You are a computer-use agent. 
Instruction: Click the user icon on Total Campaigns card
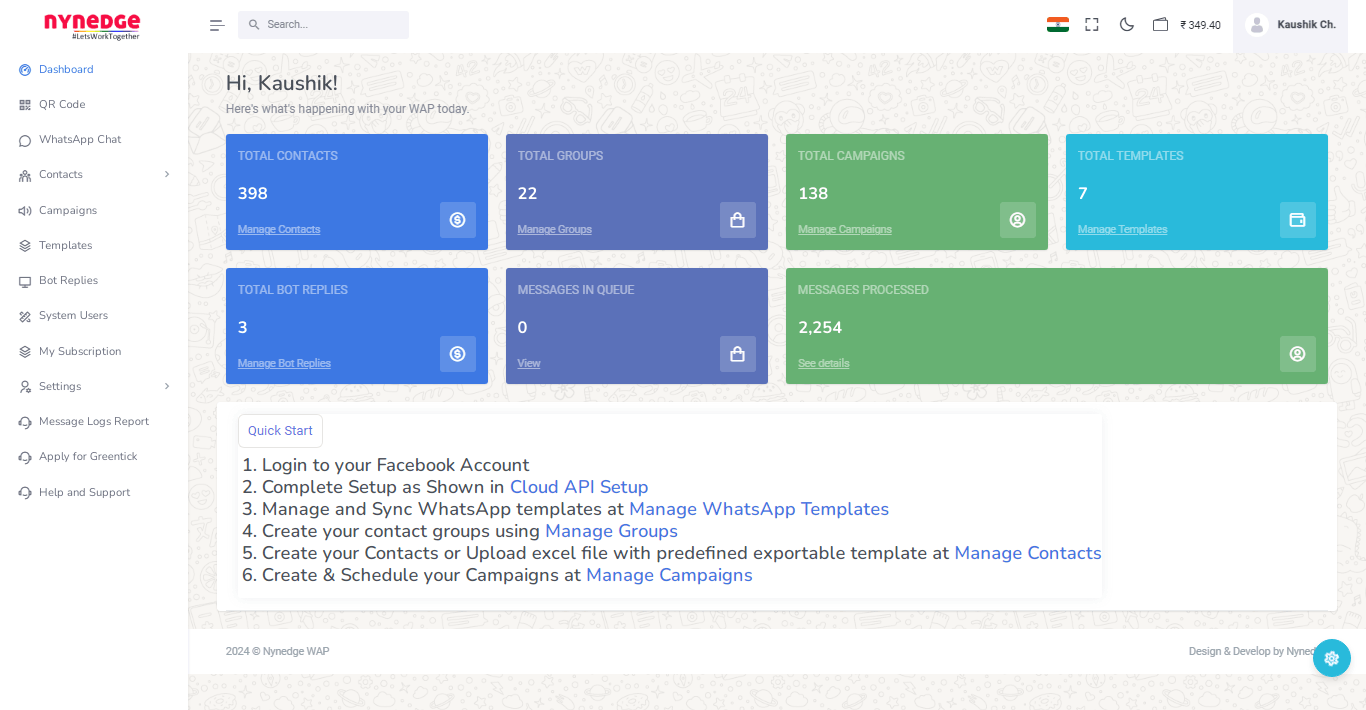click(x=1018, y=220)
